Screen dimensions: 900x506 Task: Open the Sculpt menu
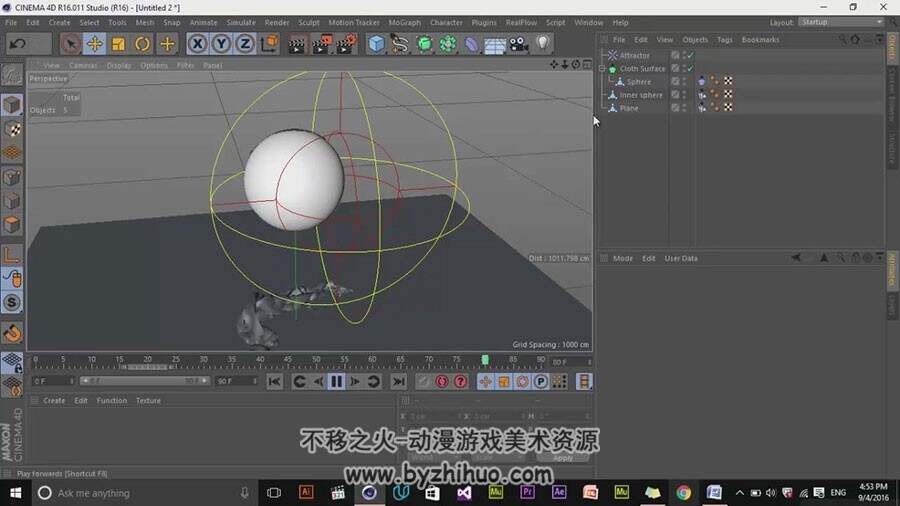tap(309, 22)
